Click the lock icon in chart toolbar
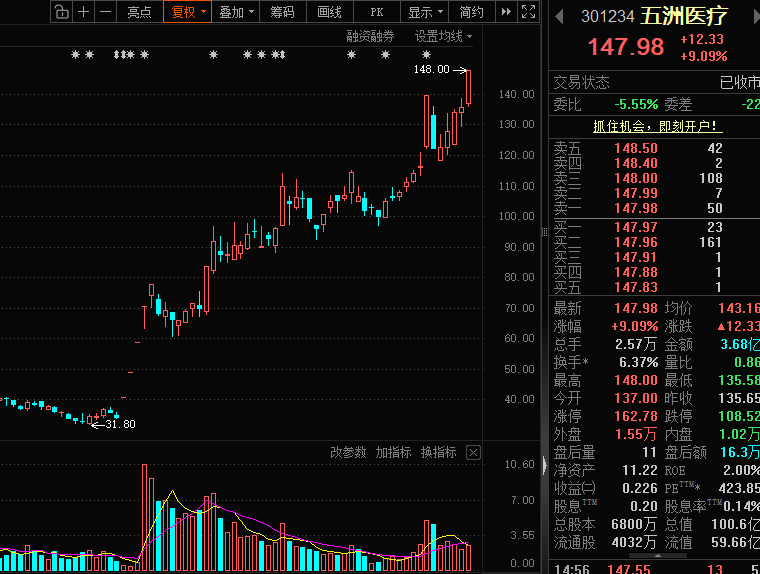This screenshot has height=574, width=760. (x=61, y=12)
